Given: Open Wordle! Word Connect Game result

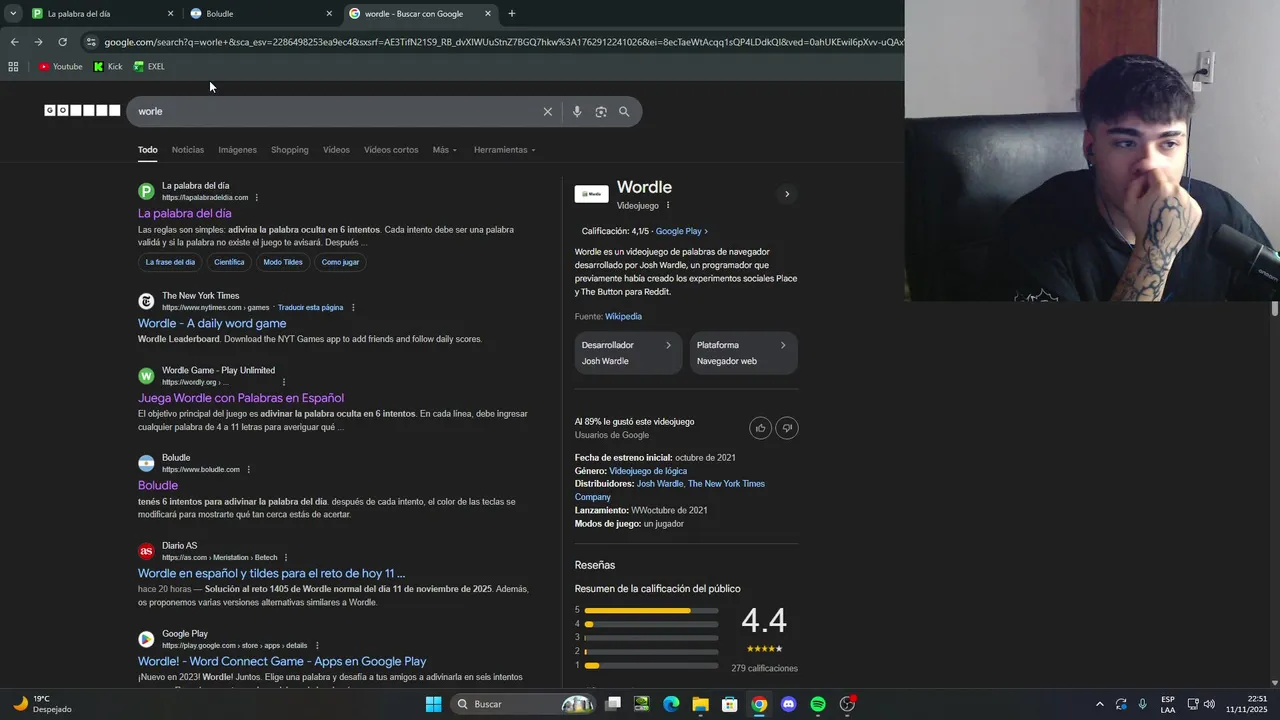Looking at the screenshot, I should (x=282, y=661).
